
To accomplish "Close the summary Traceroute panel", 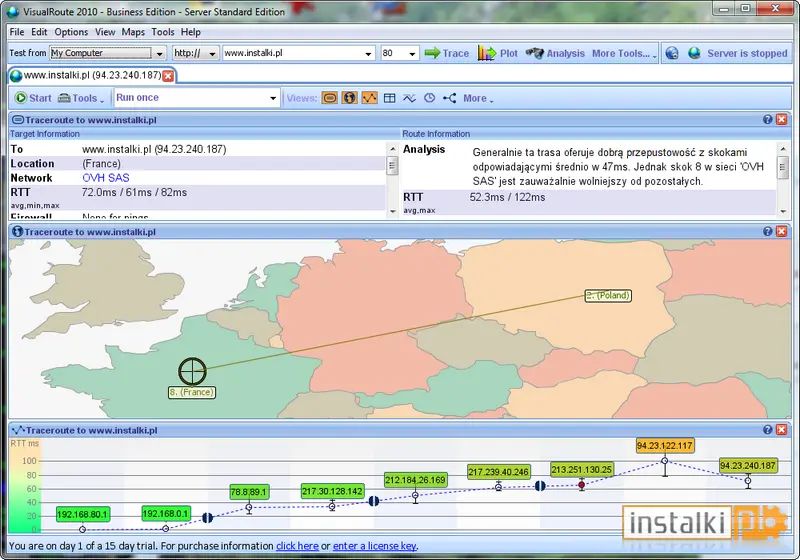I will (x=781, y=119).
